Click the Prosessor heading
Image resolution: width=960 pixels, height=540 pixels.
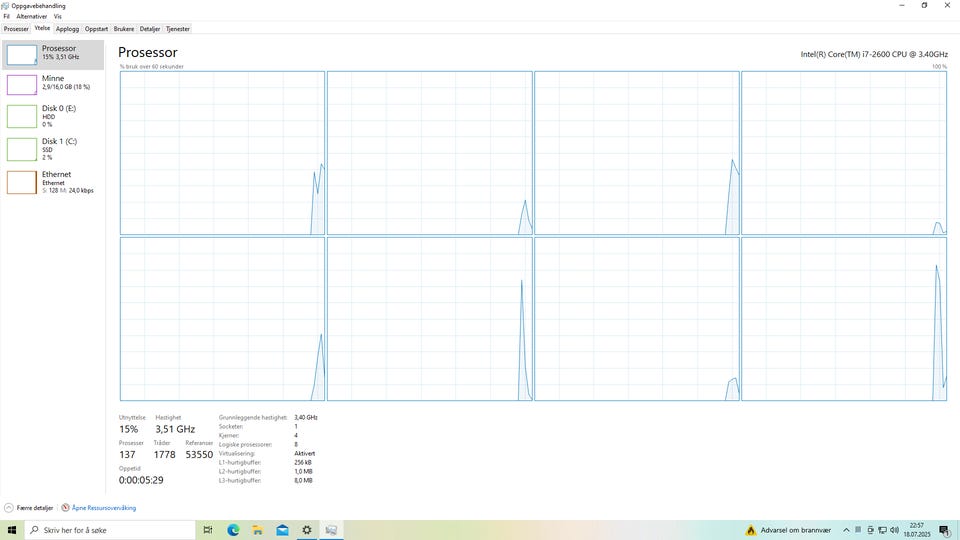click(x=148, y=53)
